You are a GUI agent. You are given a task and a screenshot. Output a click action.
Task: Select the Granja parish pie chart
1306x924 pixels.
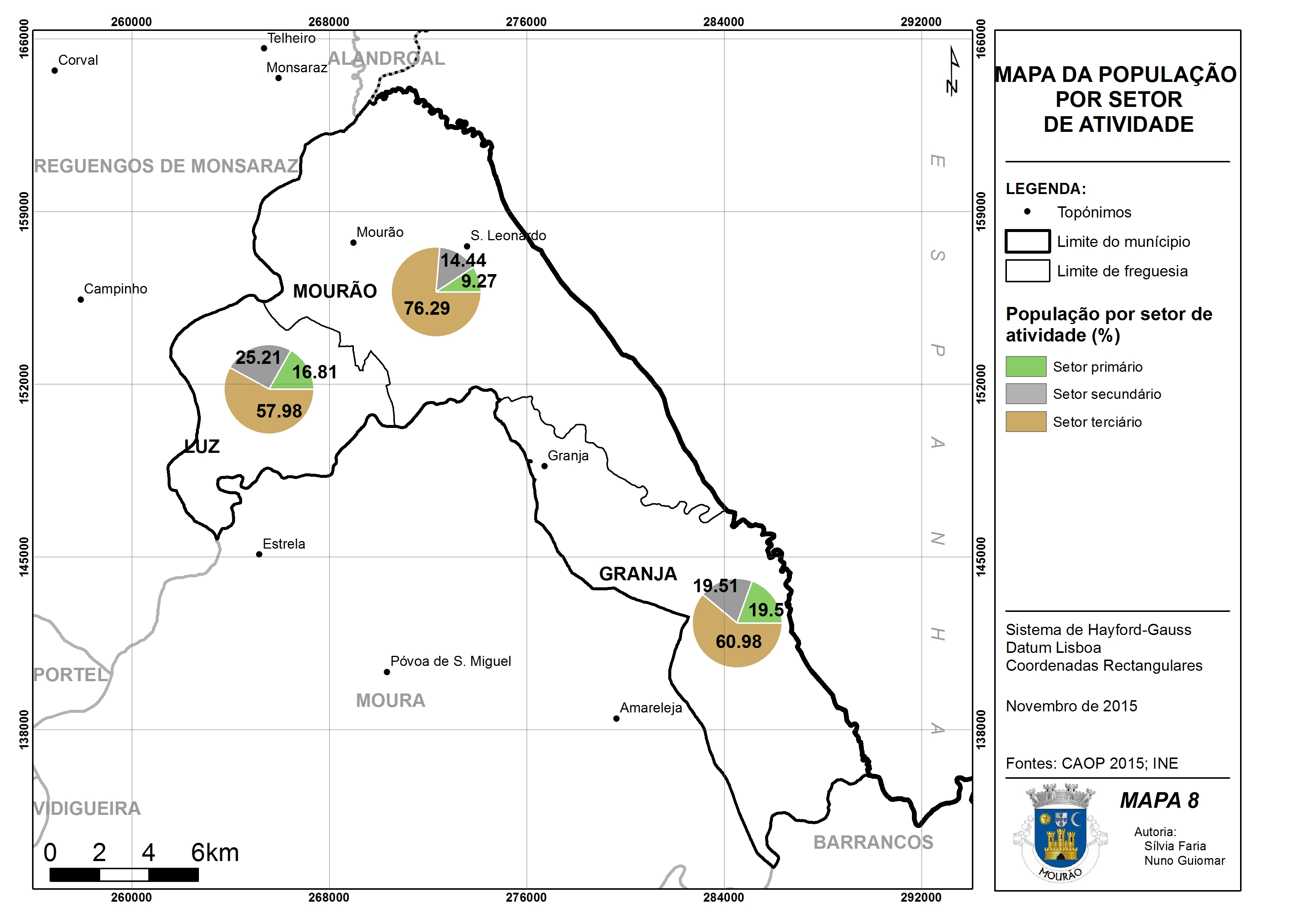coord(737,623)
